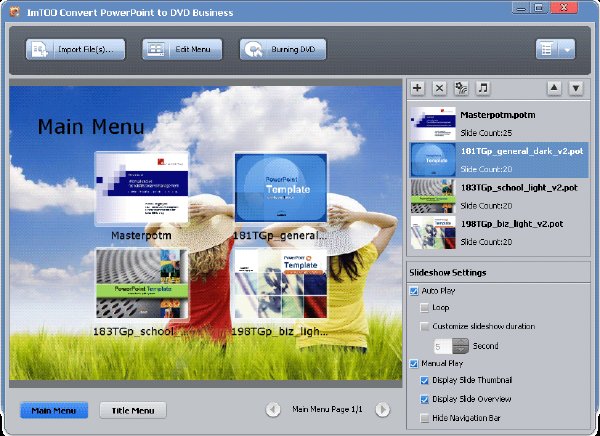Toggle the Auto Play checkbox
The width and height of the screenshot is (600, 436).
coord(414,291)
